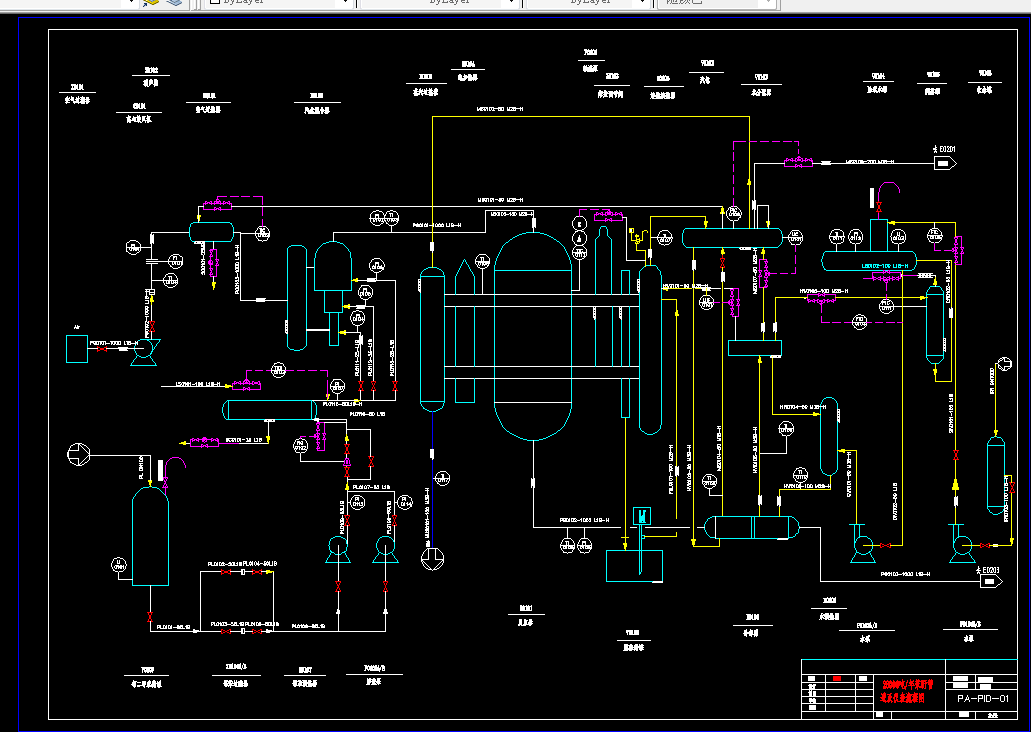1031x732 pixels.
Task: Select the tall storage tank at lower left
Action: 151,536
